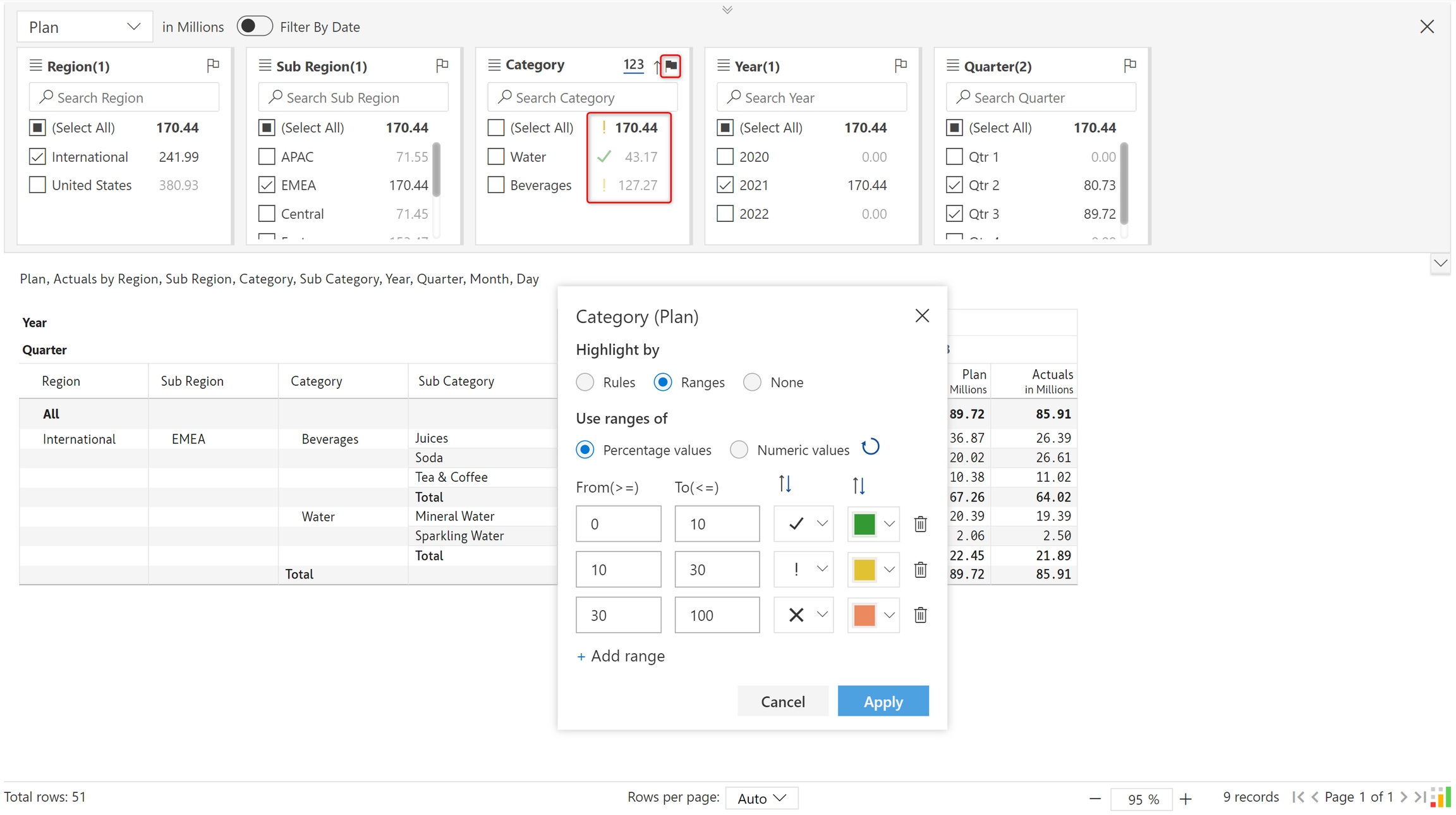Click the zoom in plus icon
This screenshot has width=1456, height=815.
click(x=1186, y=799)
